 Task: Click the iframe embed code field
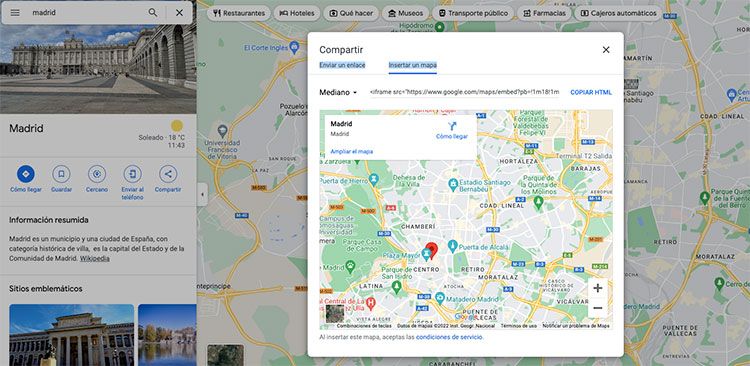[464, 92]
